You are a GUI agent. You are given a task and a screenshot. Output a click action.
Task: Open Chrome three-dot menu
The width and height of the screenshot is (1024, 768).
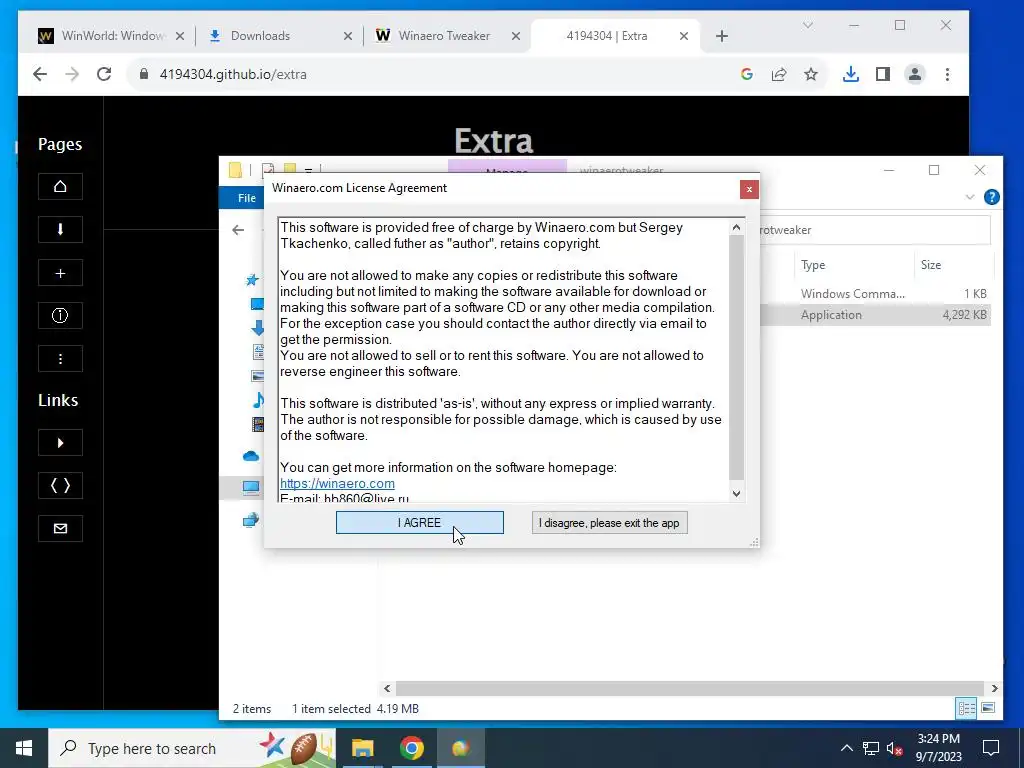tap(947, 74)
